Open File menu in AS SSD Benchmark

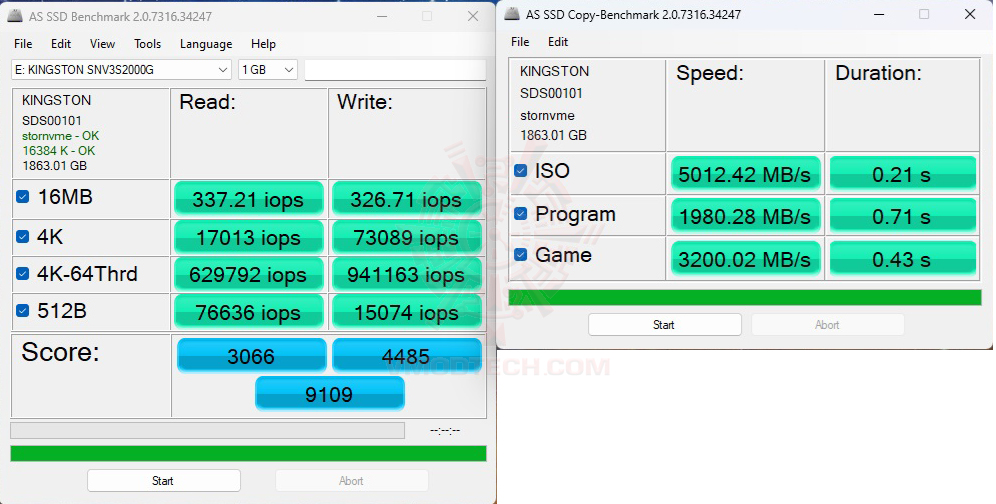pyautogui.click(x=23, y=44)
